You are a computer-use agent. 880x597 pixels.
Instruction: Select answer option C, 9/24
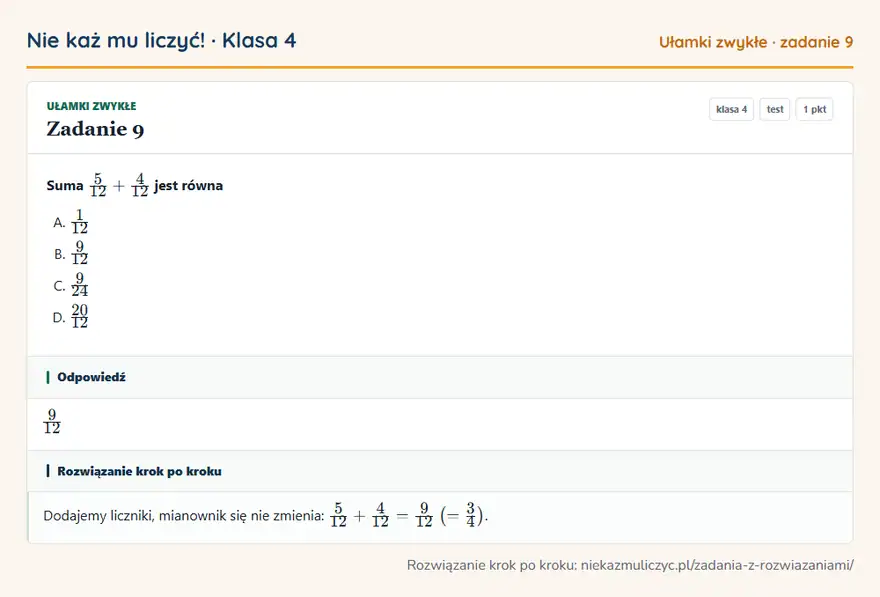point(71,286)
